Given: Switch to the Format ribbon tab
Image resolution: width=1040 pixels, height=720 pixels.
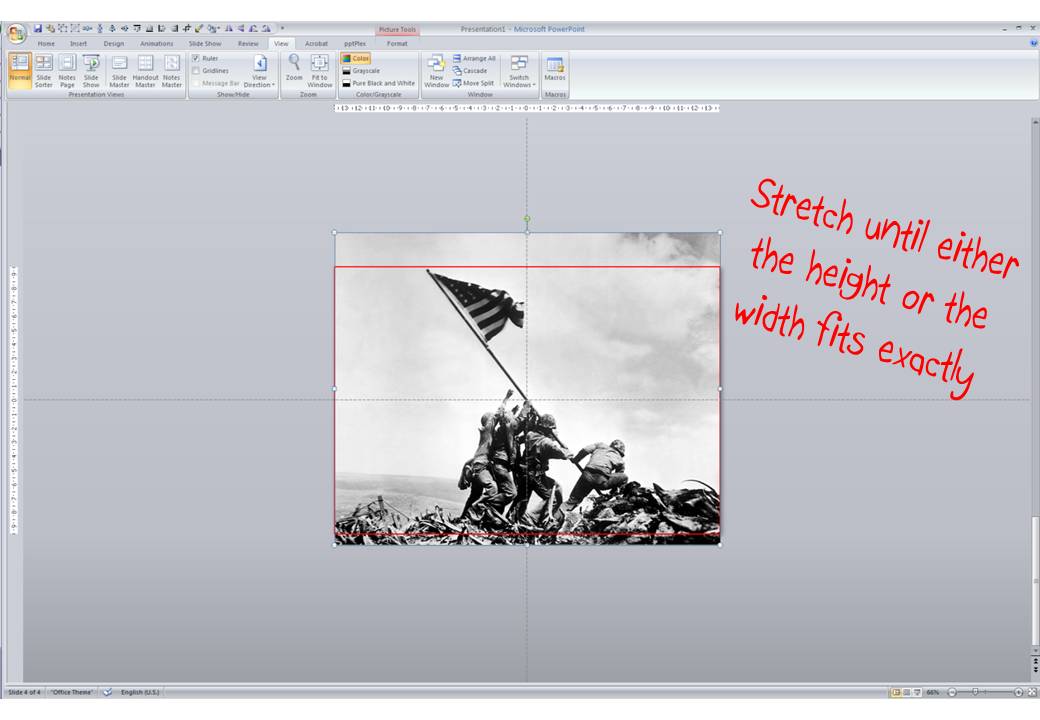Looking at the screenshot, I should pyautogui.click(x=398, y=44).
